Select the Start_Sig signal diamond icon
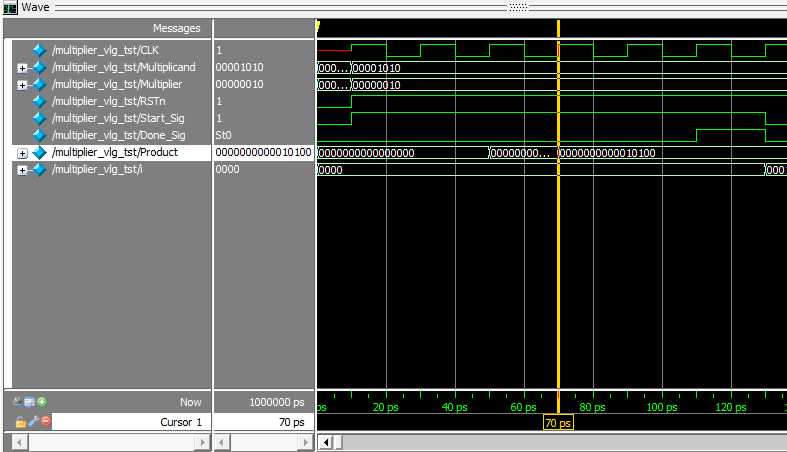The image size is (787, 452). pos(39,118)
